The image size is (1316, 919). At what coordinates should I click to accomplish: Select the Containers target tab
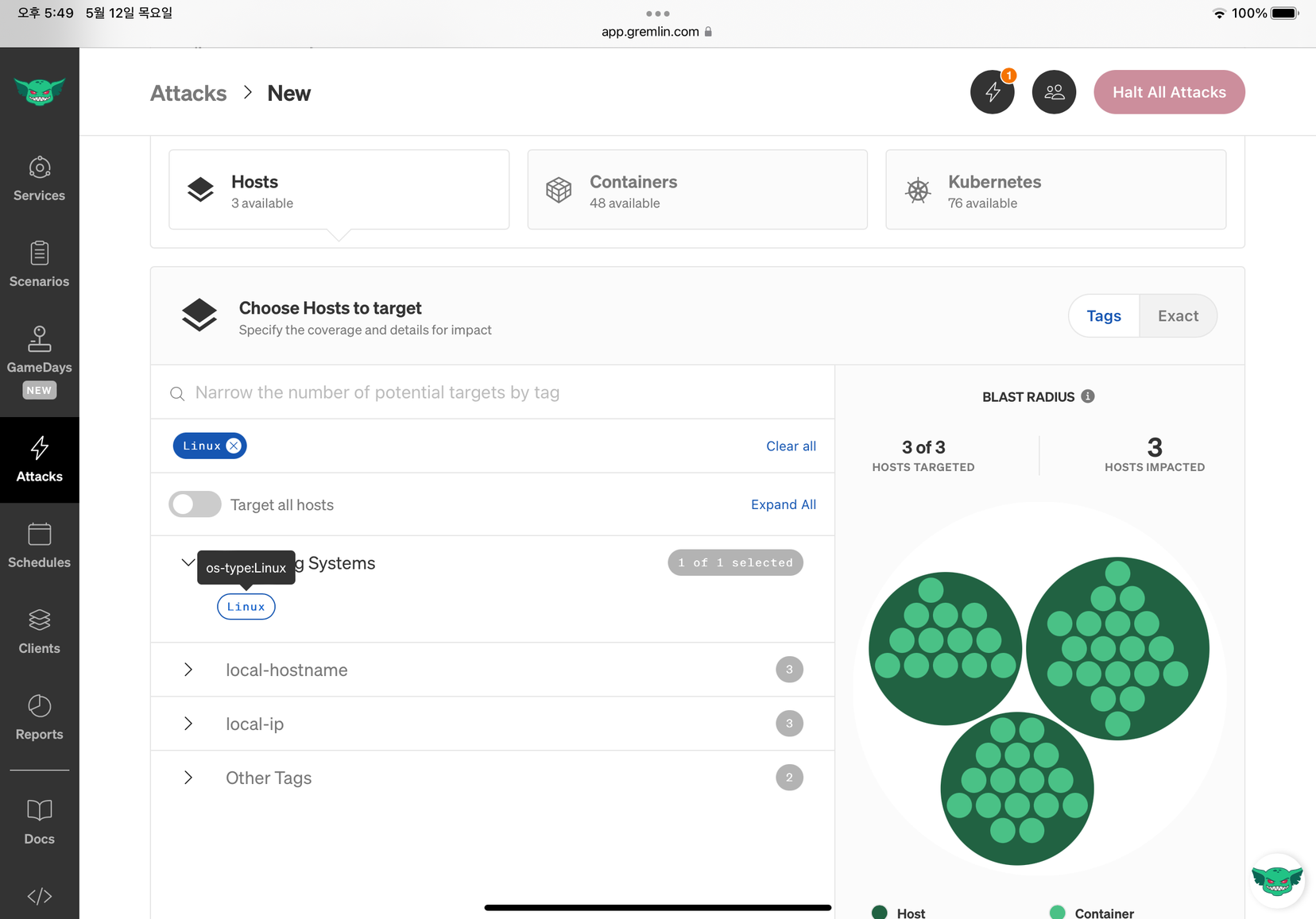click(x=698, y=190)
